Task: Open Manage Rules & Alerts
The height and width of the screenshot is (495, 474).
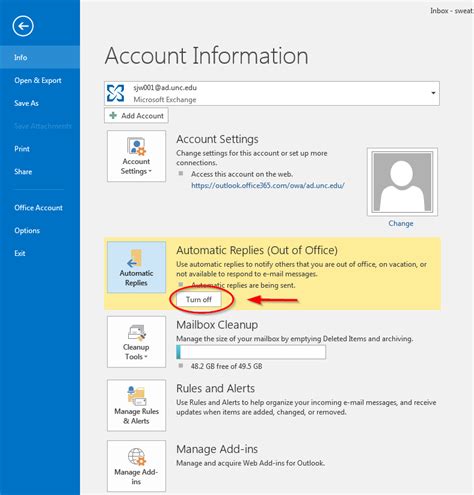Action: (136, 405)
